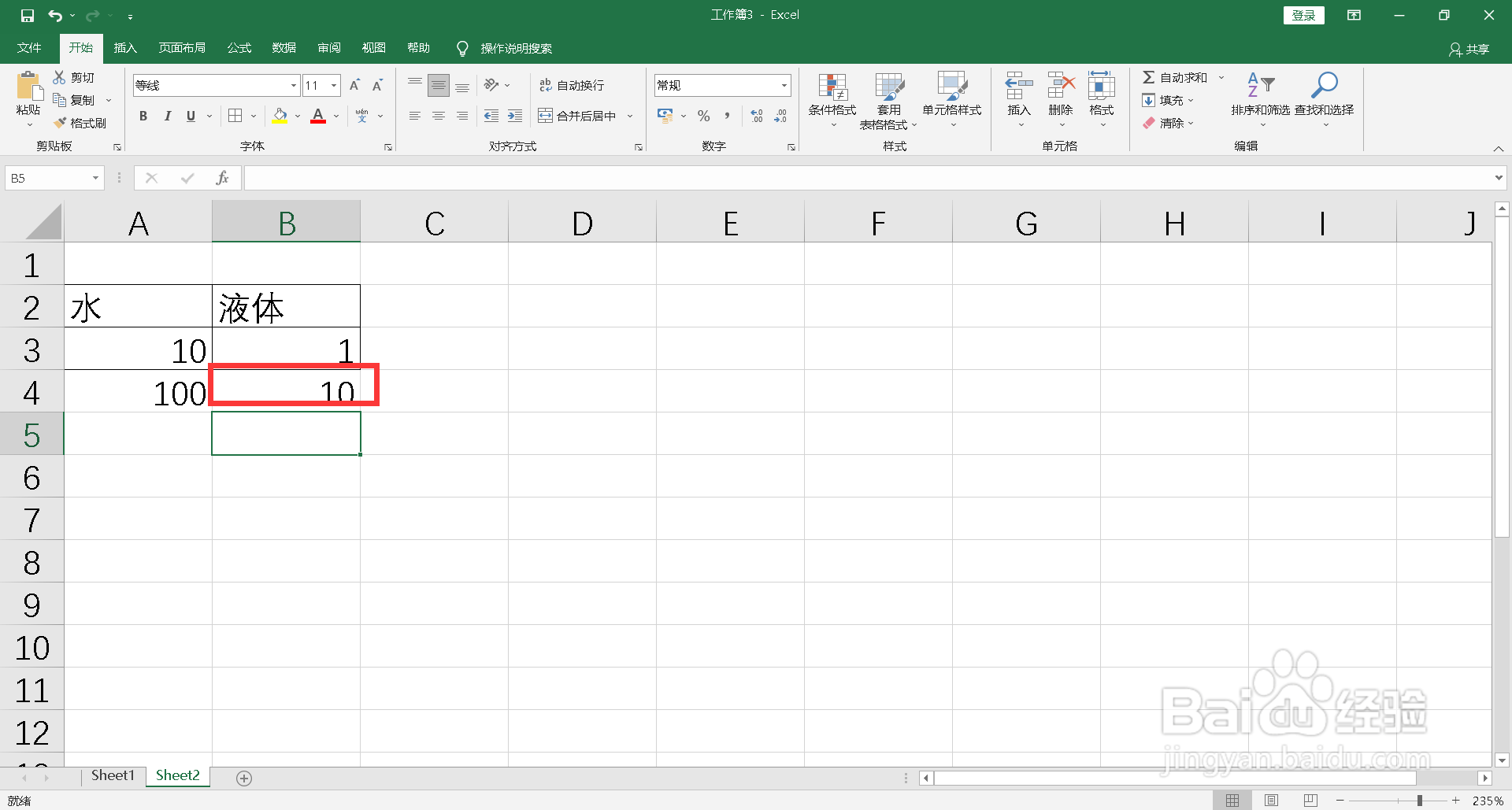Click the text orientation icon

tap(491, 85)
